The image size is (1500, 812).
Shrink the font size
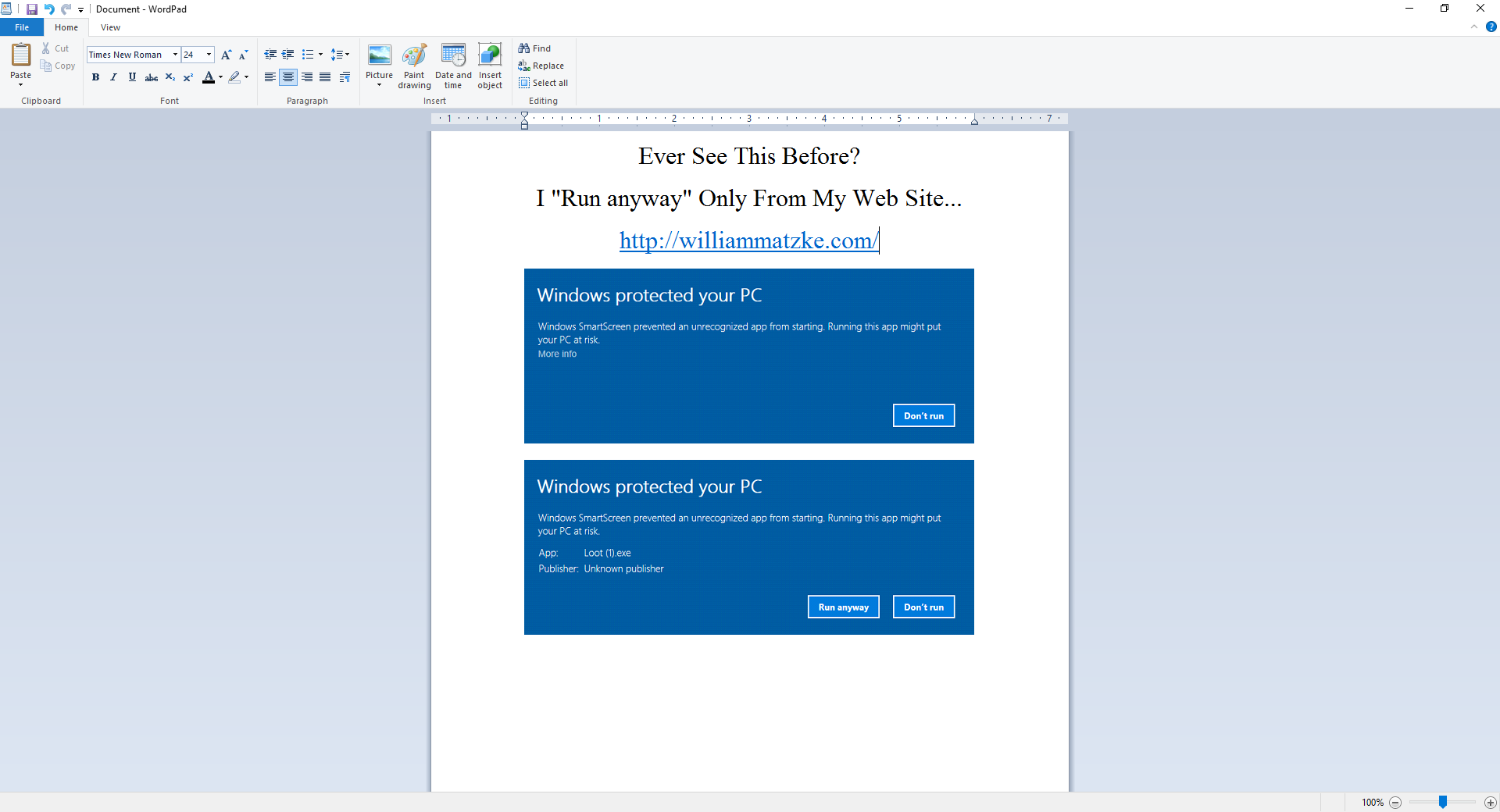(x=244, y=55)
